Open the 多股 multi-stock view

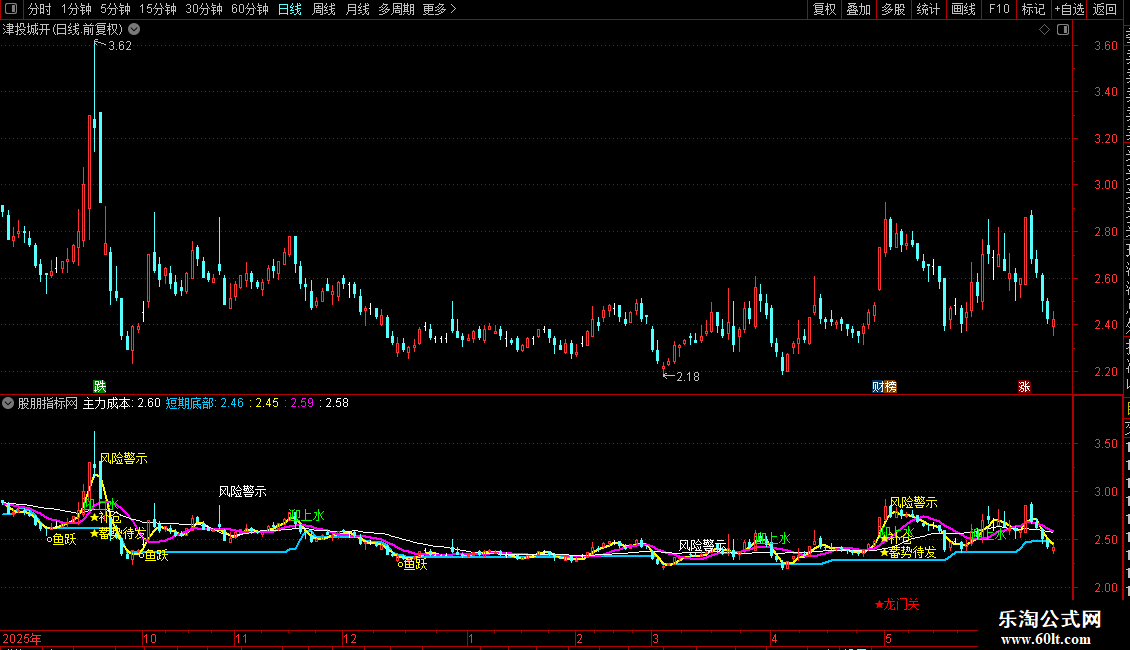[894, 9]
